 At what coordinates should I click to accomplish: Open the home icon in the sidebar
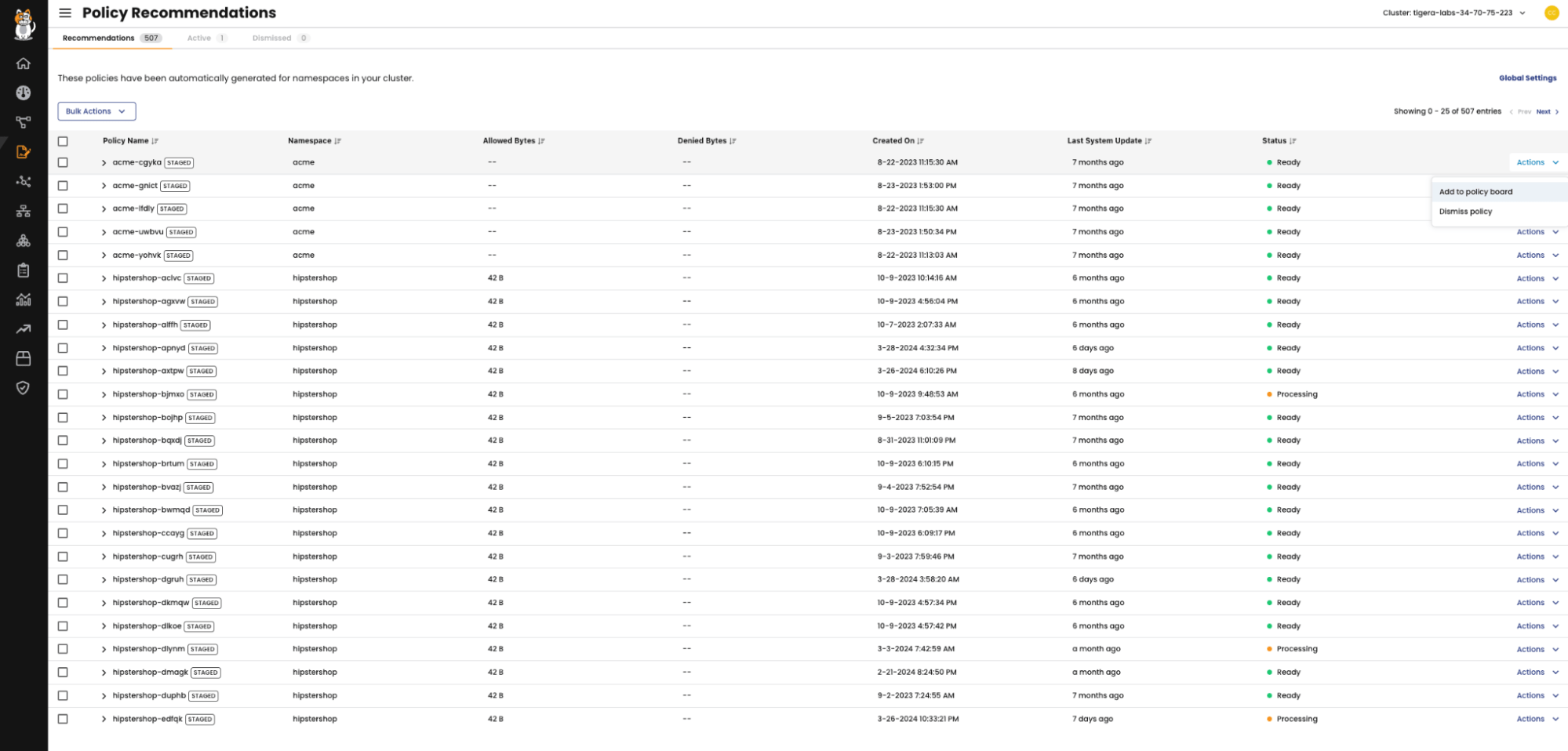24,63
